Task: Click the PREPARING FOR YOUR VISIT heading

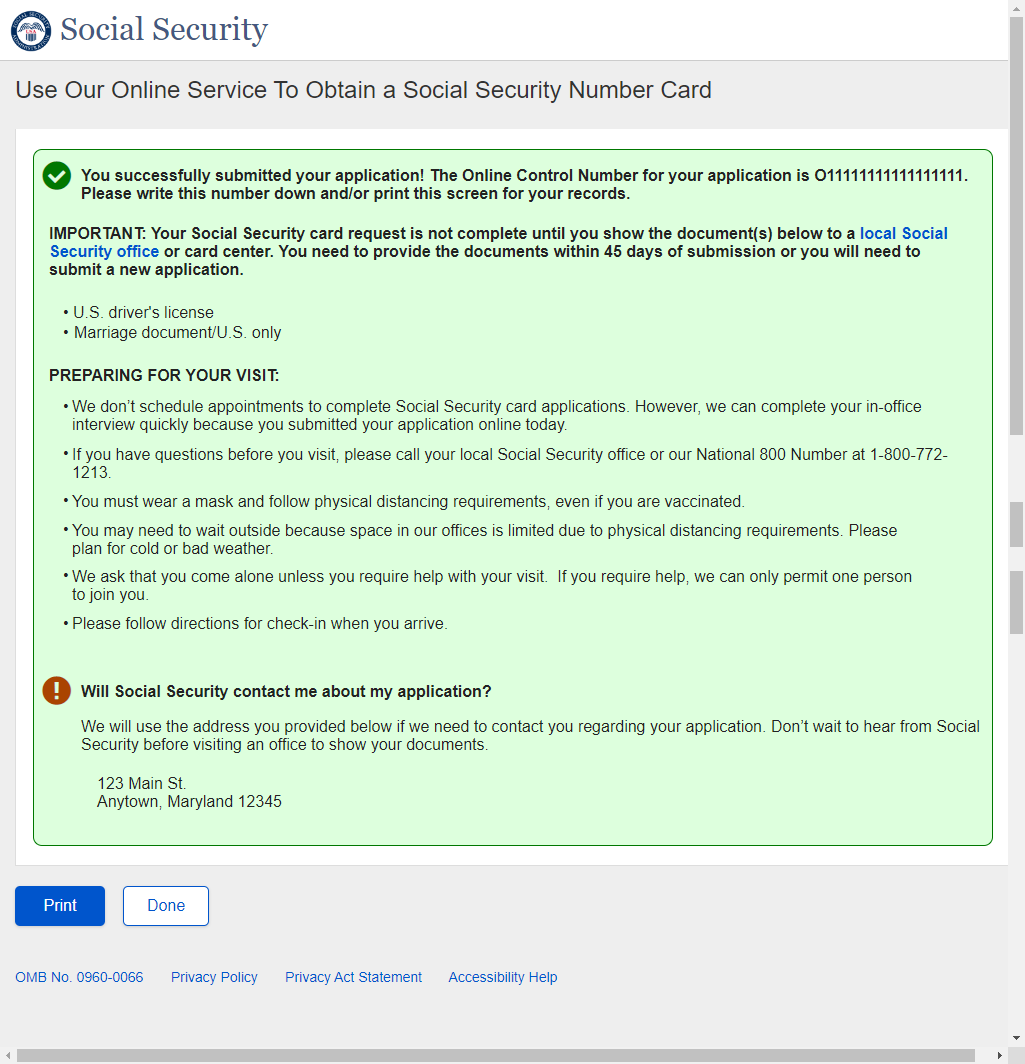Action: (x=164, y=376)
